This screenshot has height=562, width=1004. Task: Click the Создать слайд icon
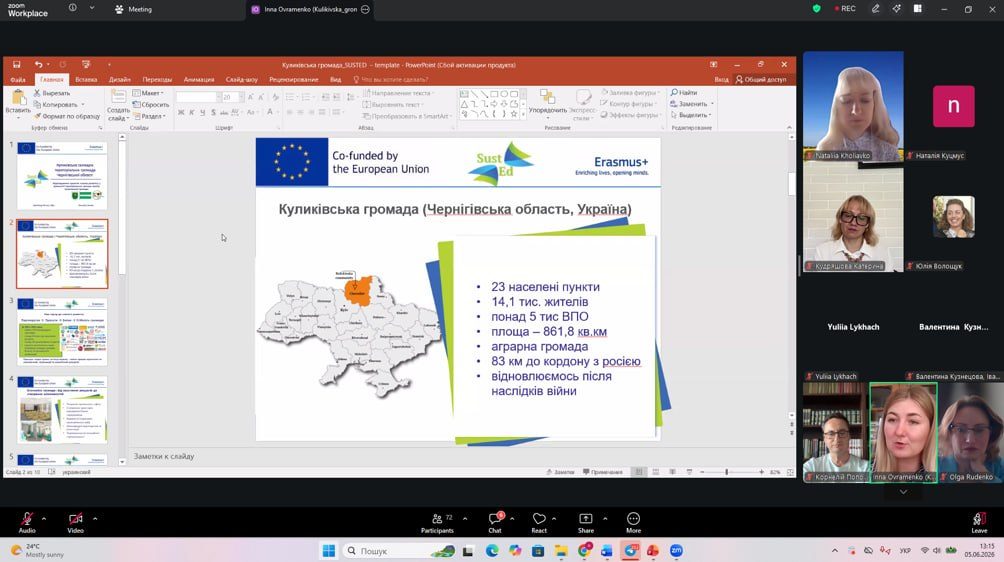point(118,97)
